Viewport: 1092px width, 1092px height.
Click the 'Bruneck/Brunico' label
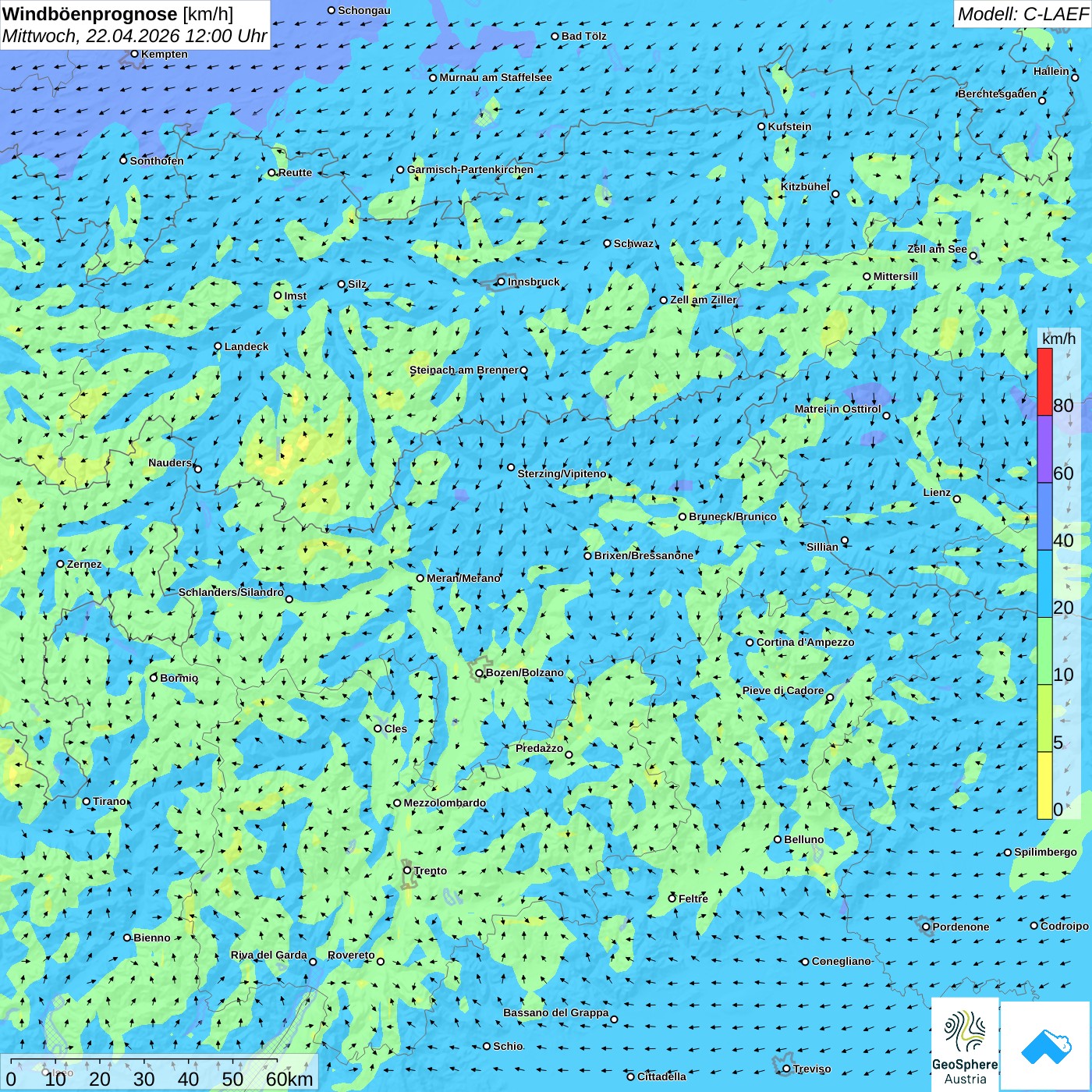[732, 516]
